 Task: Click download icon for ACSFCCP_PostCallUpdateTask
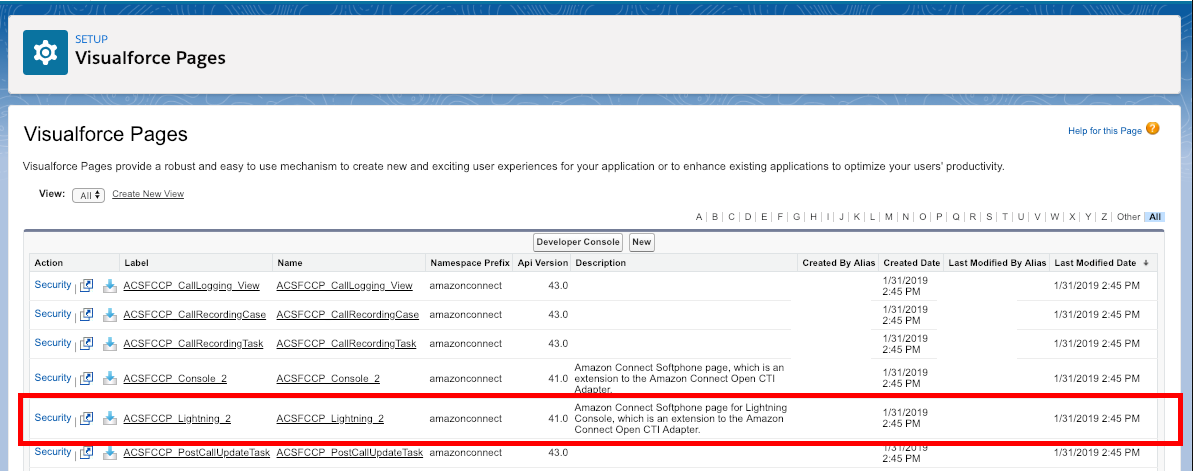[110, 453]
